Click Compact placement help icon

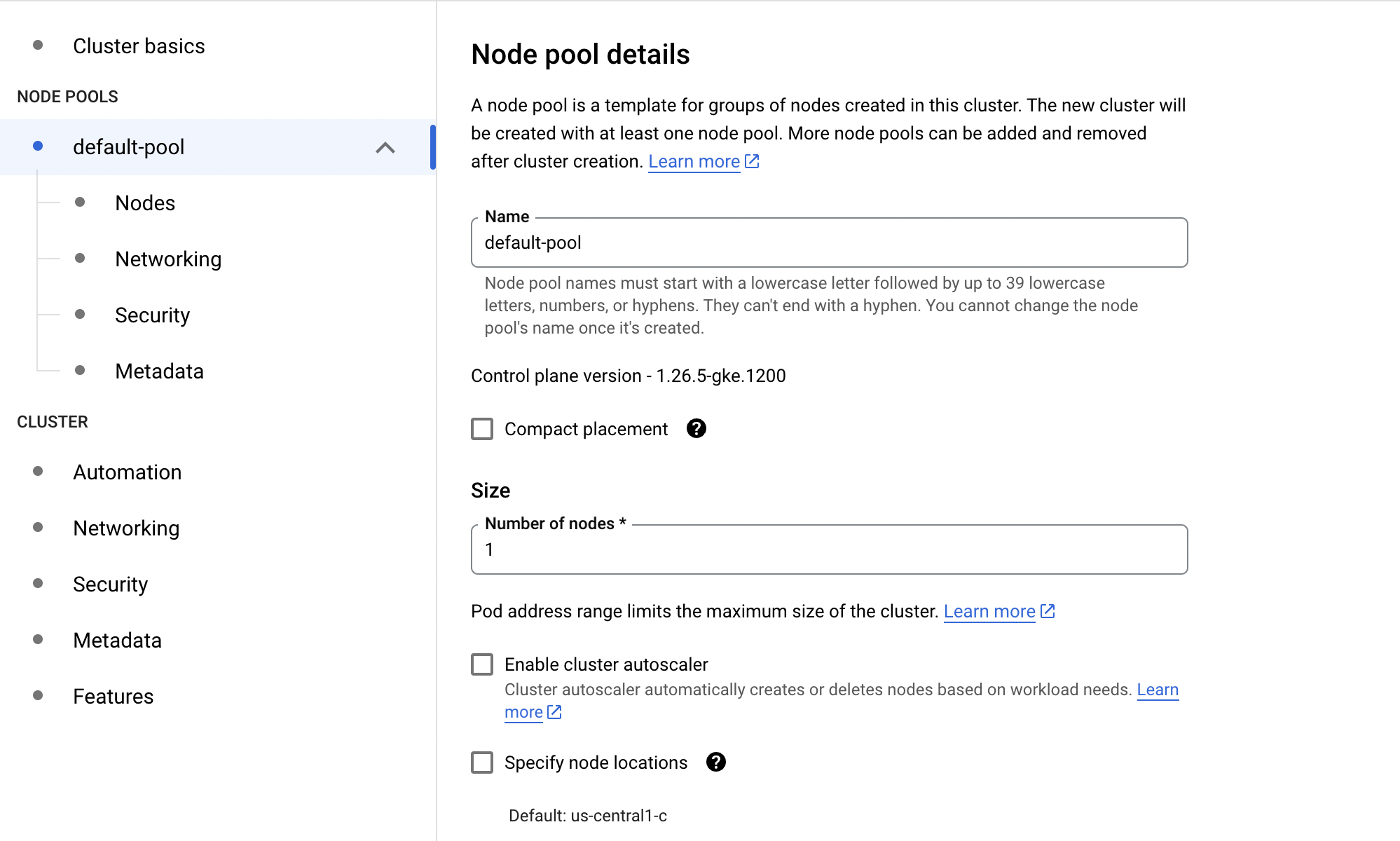point(696,428)
